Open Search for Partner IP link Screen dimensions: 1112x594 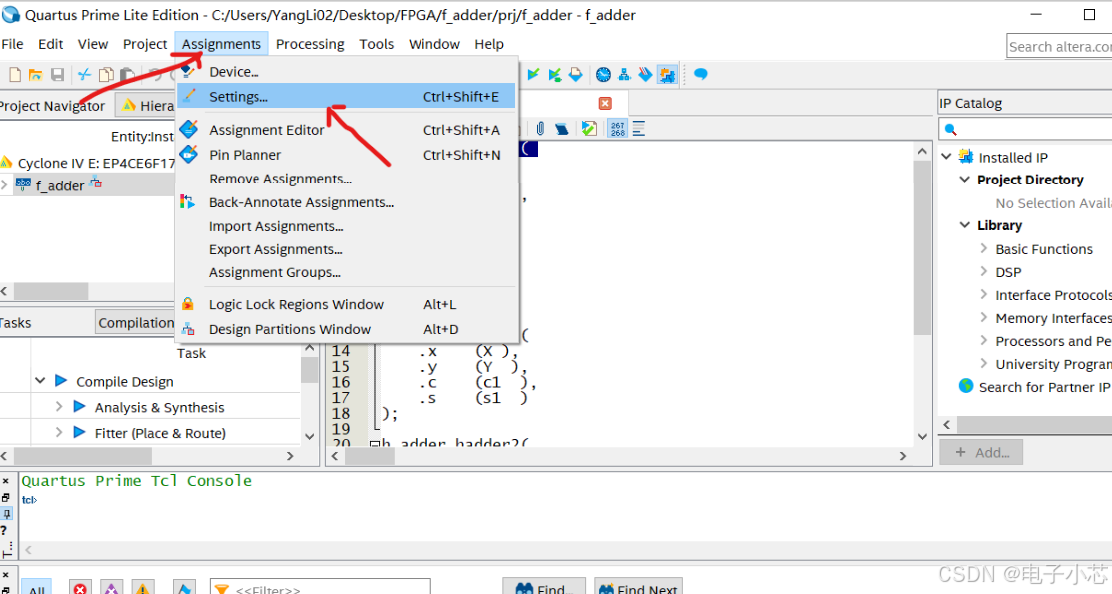point(1044,387)
